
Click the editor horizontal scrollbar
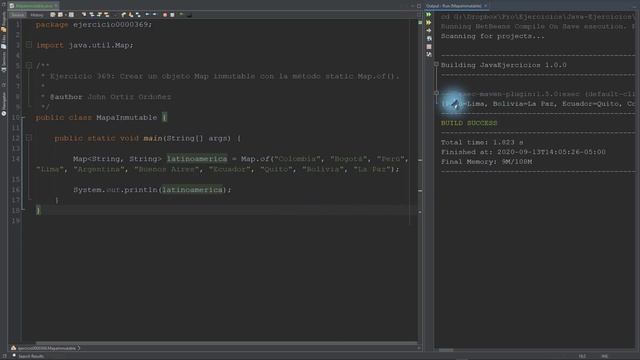pos(226,343)
